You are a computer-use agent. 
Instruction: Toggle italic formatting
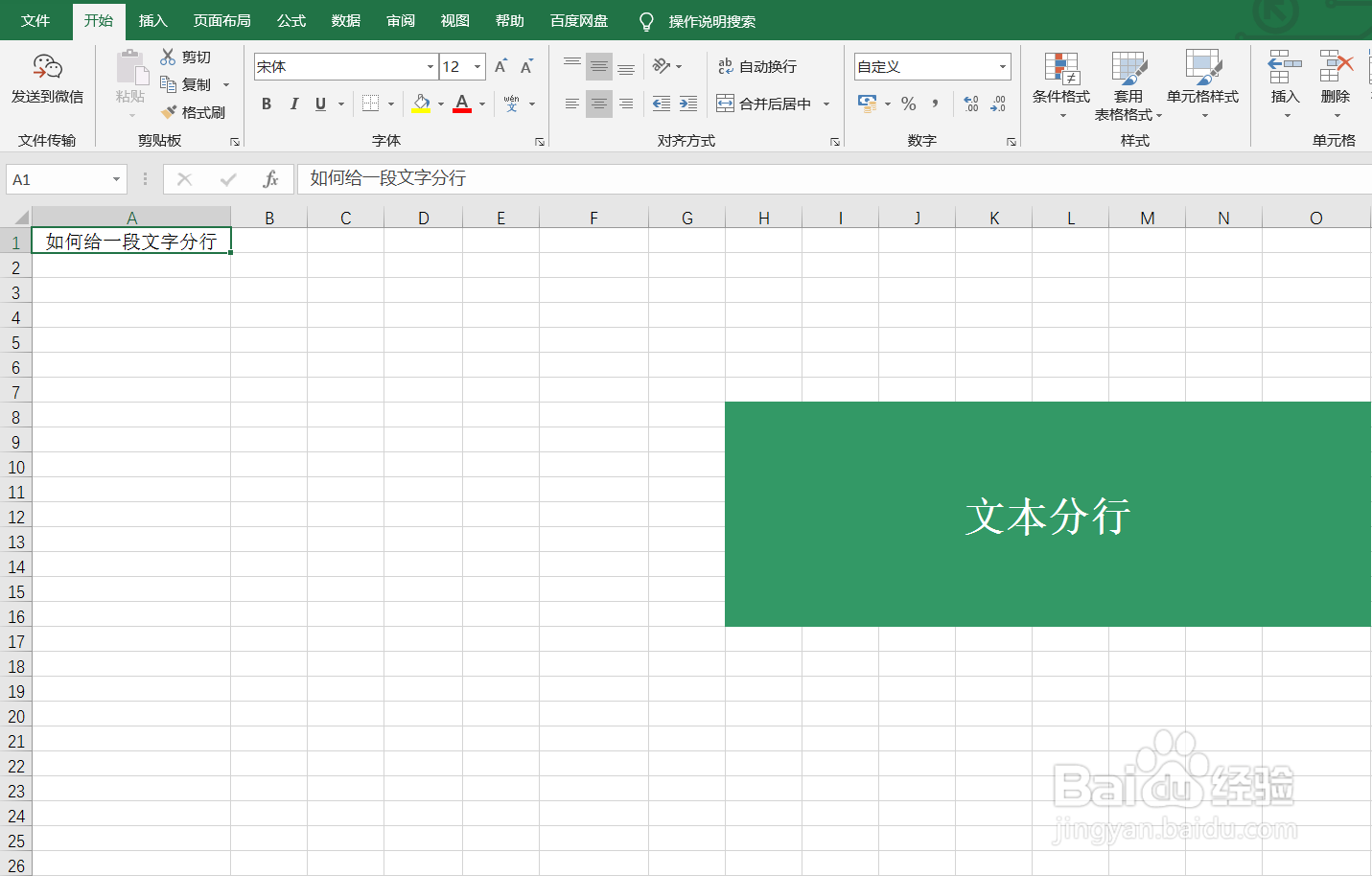293,104
